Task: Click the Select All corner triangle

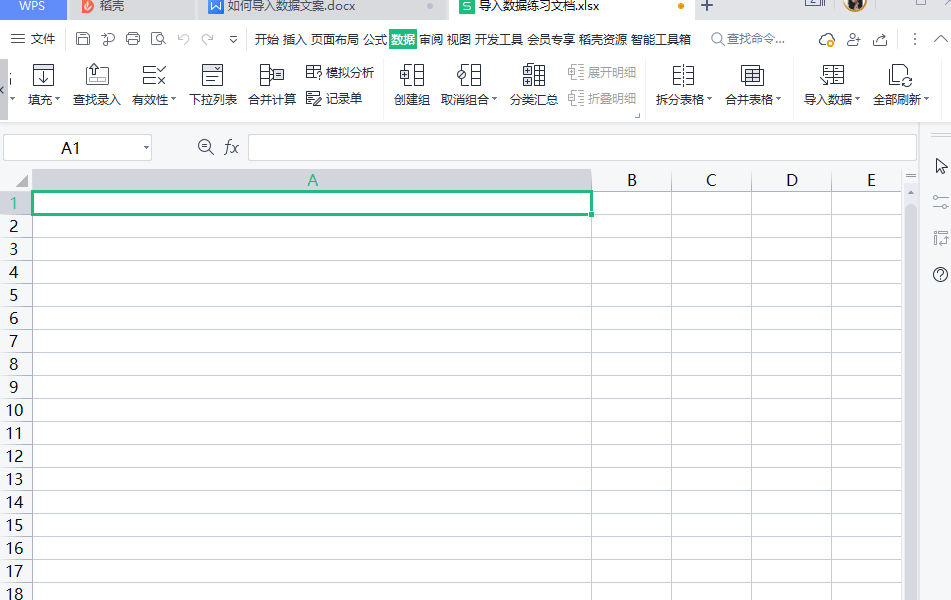Action: pos(22,181)
